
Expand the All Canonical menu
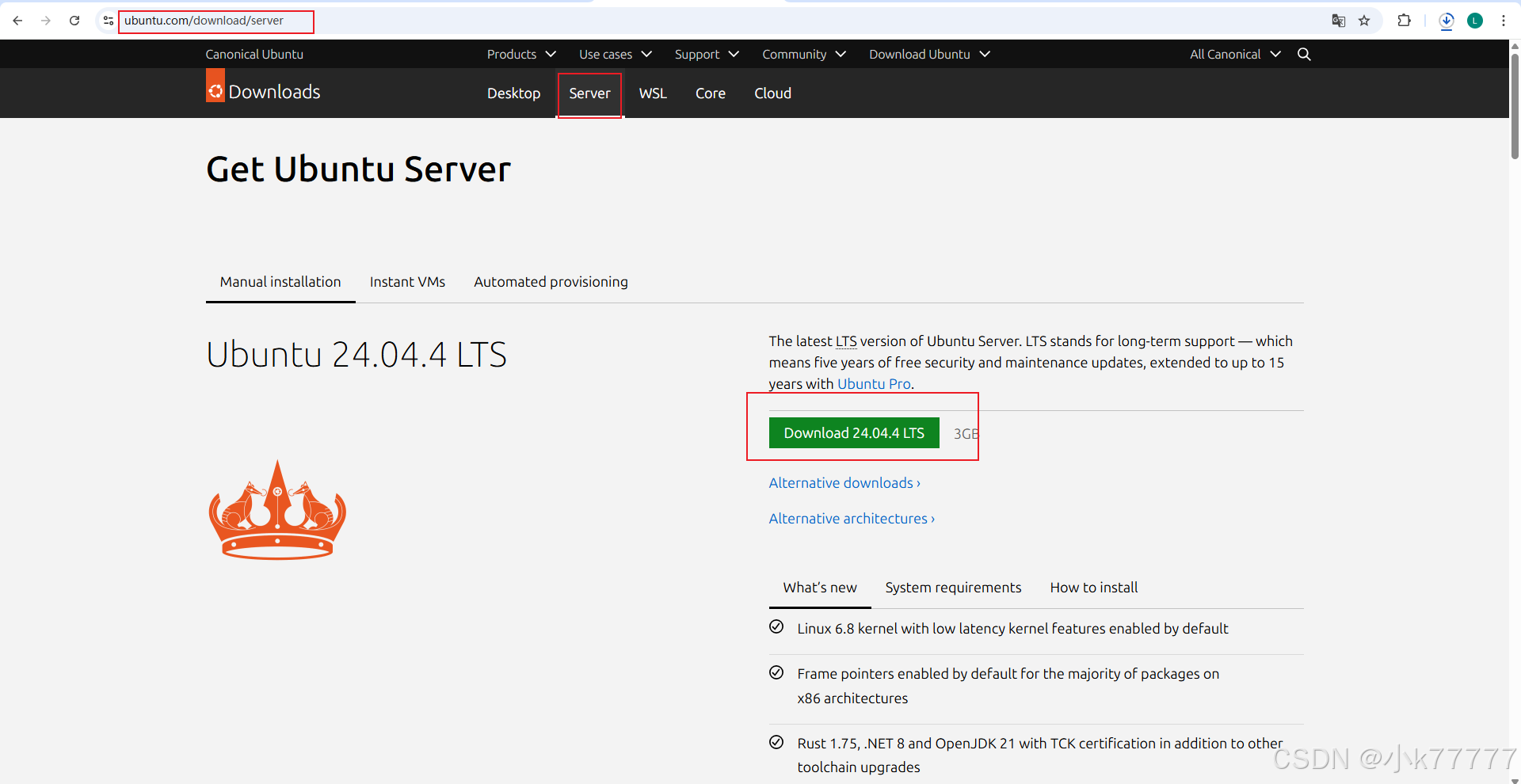1235,54
